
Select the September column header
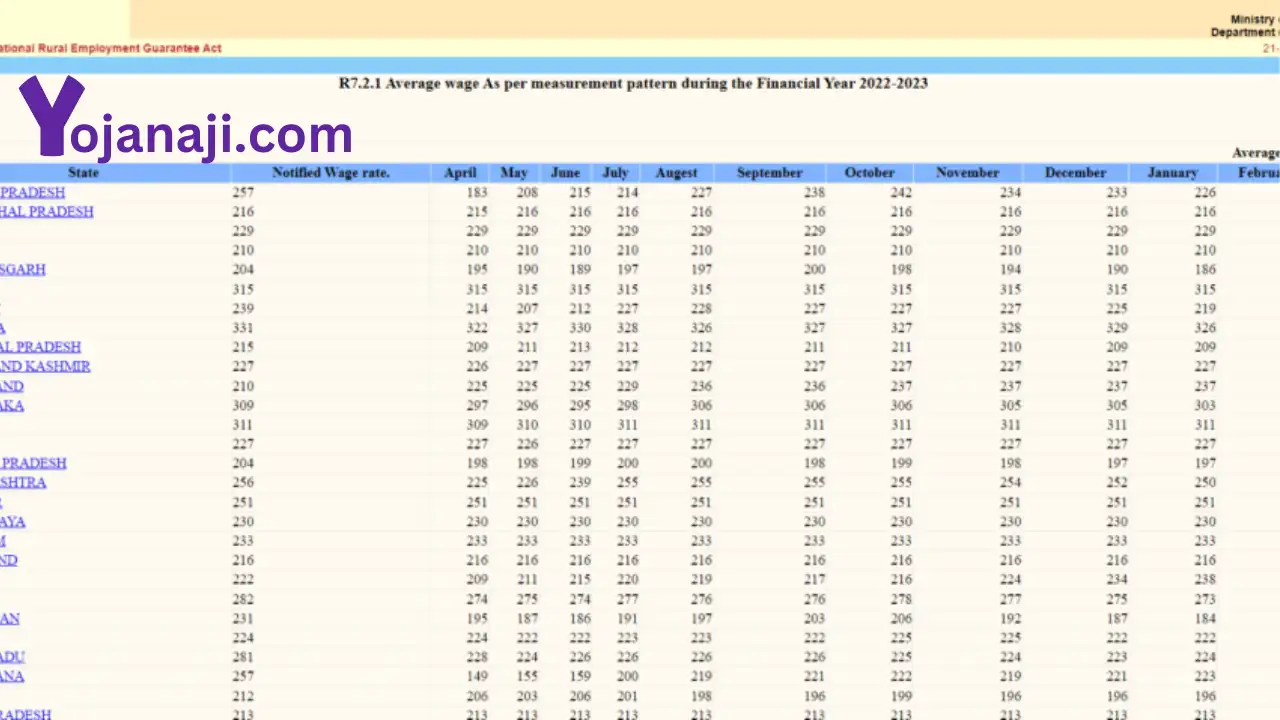coord(770,173)
